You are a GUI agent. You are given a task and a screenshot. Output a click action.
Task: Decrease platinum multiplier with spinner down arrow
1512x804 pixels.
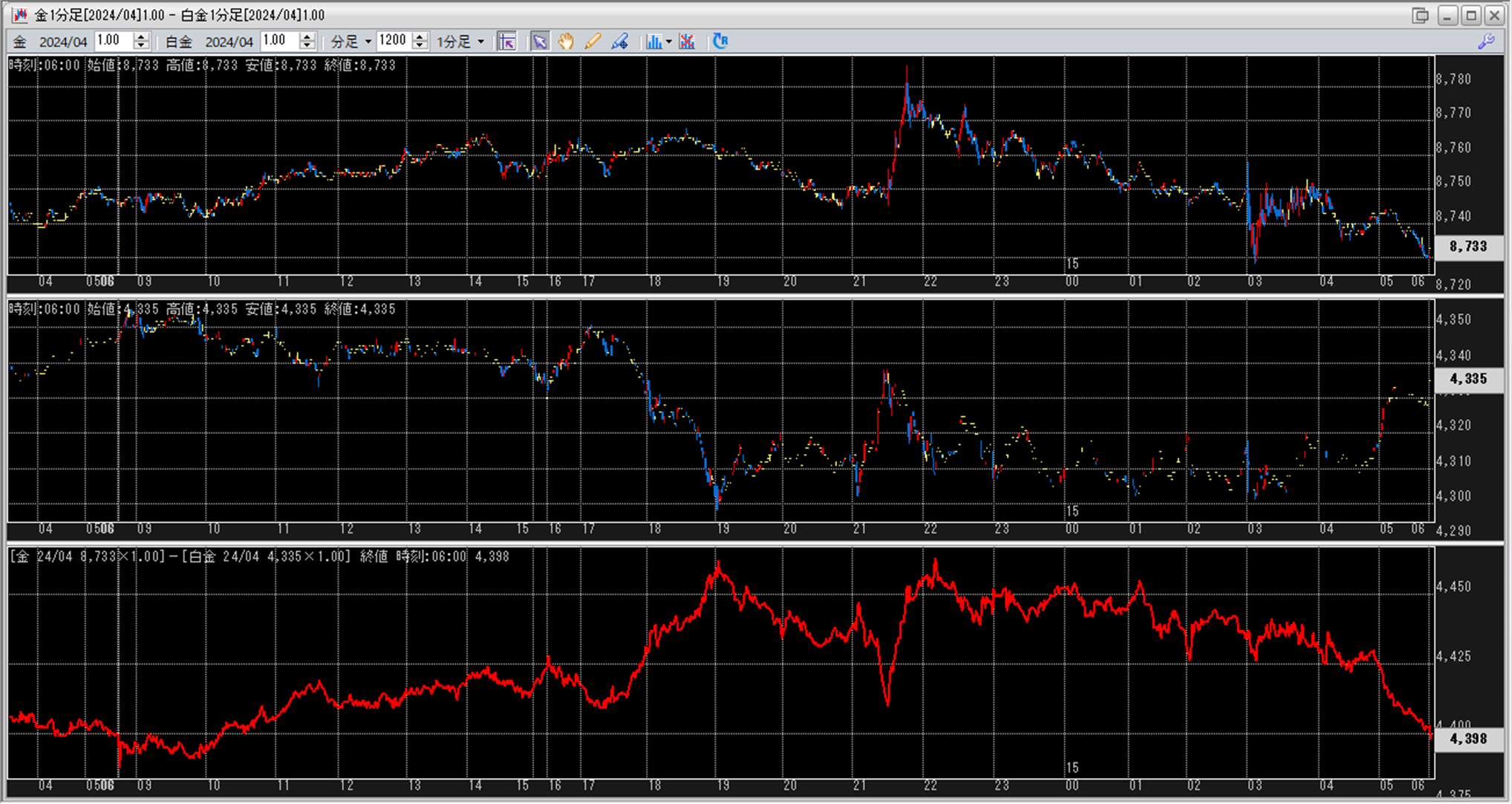tap(307, 46)
